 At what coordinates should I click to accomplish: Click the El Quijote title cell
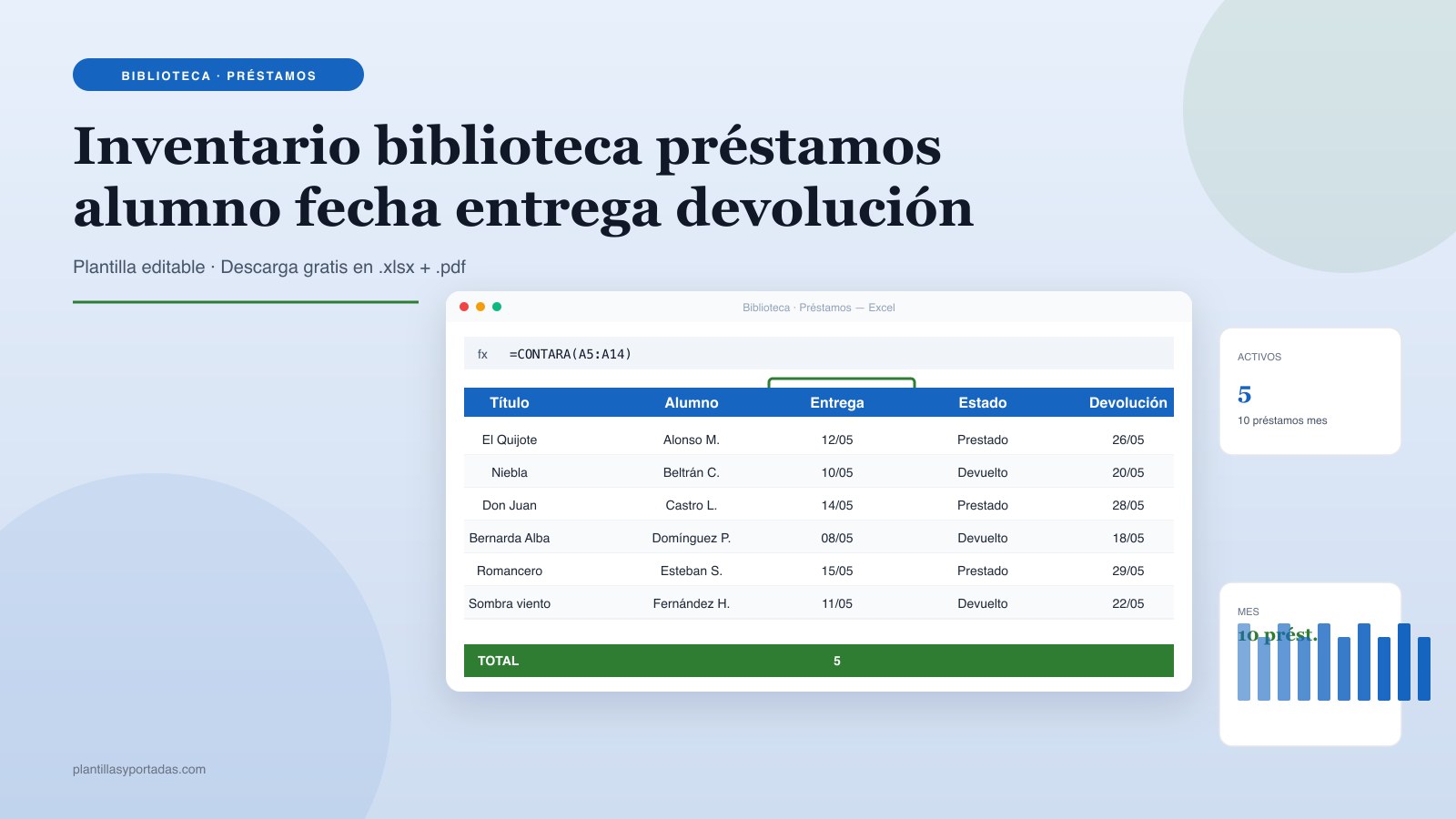tap(510, 440)
